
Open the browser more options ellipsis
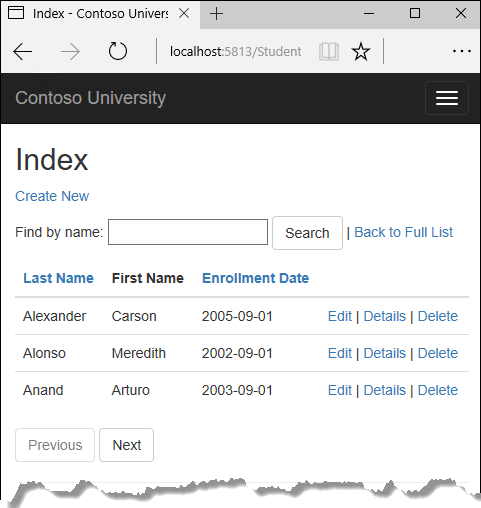click(x=462, y=51)
